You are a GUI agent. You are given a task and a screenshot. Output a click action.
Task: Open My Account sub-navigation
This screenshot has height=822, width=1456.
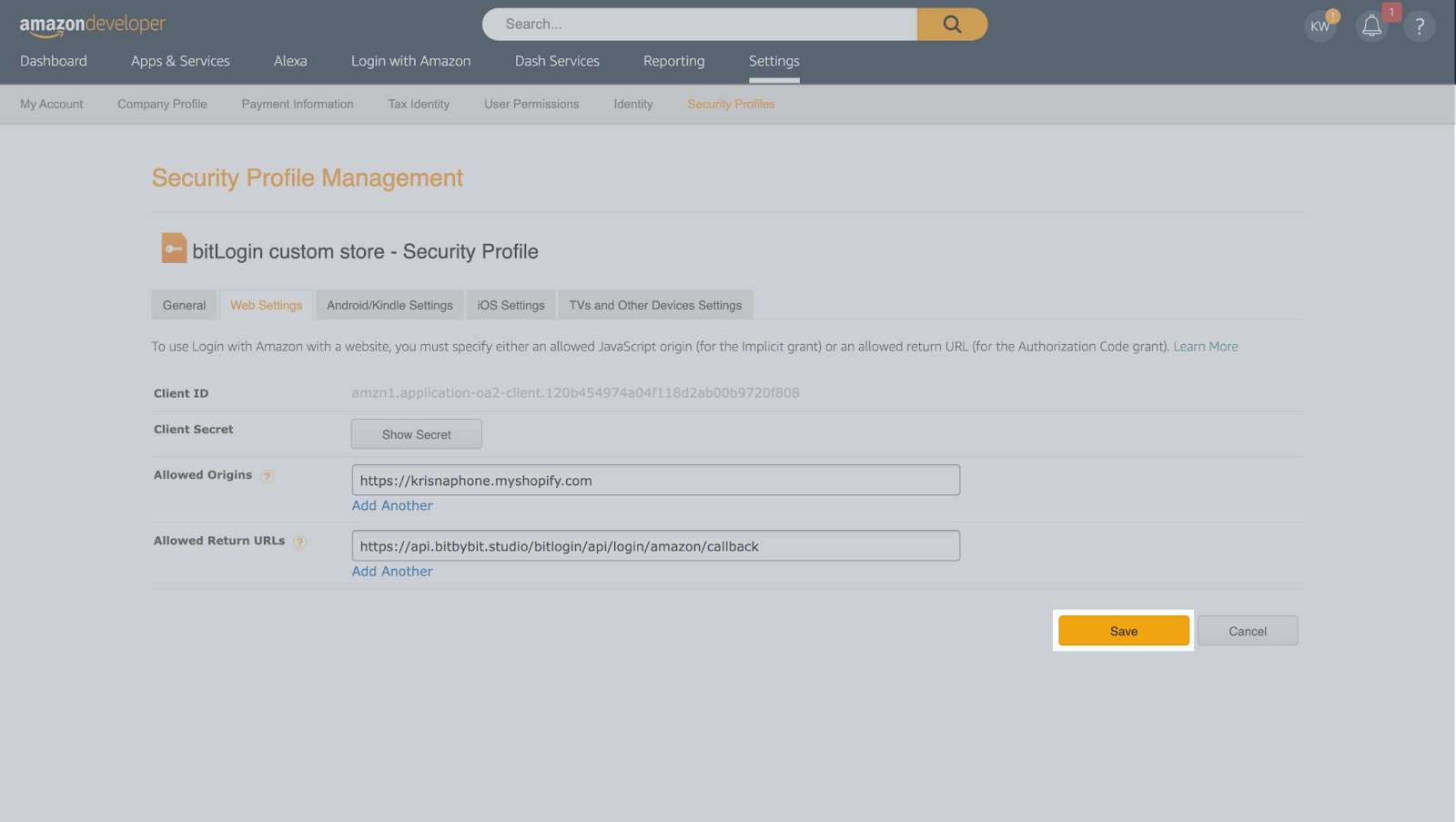pos(52,104)
